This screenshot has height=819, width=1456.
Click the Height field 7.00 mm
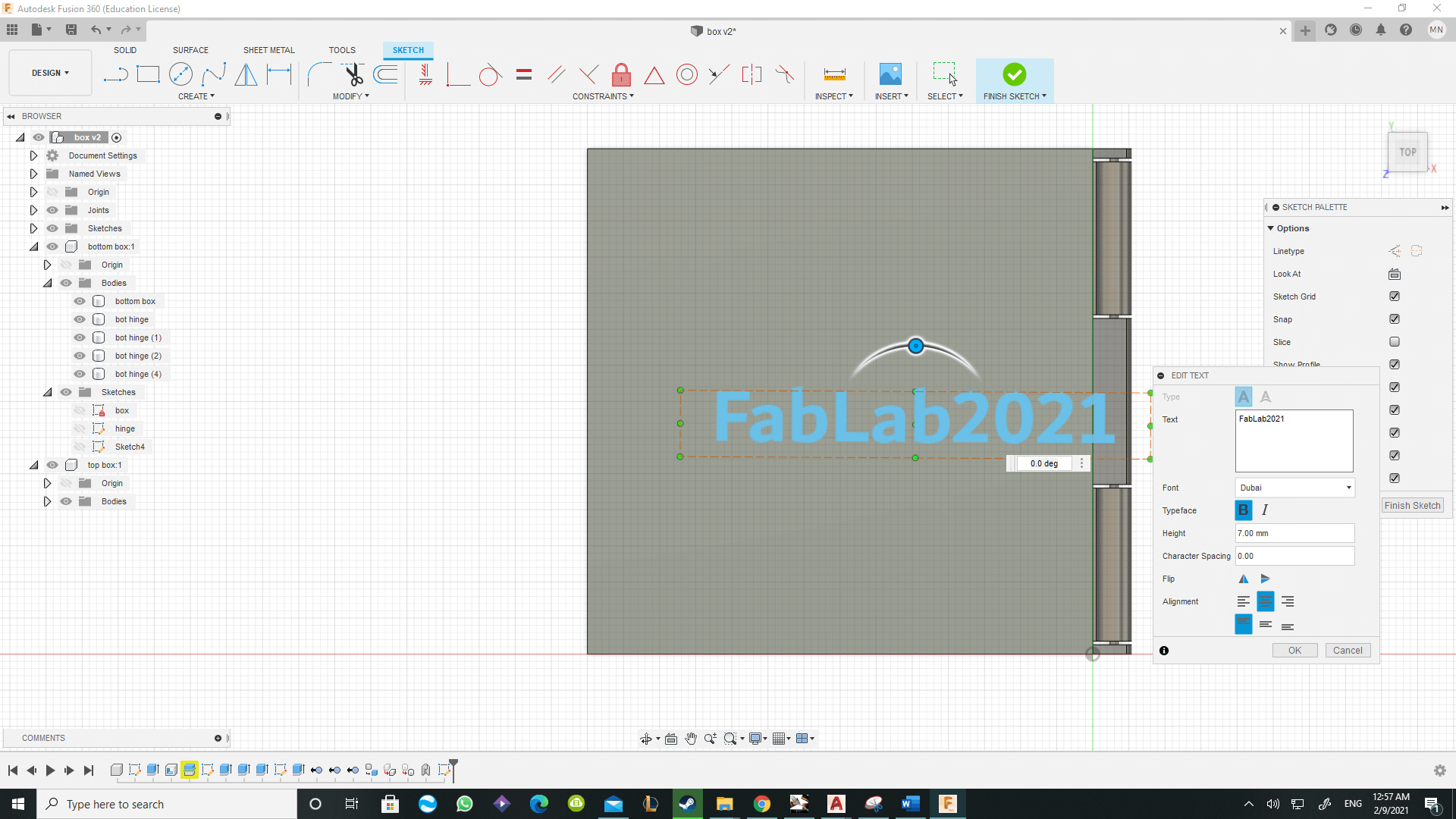(1294, 533)
